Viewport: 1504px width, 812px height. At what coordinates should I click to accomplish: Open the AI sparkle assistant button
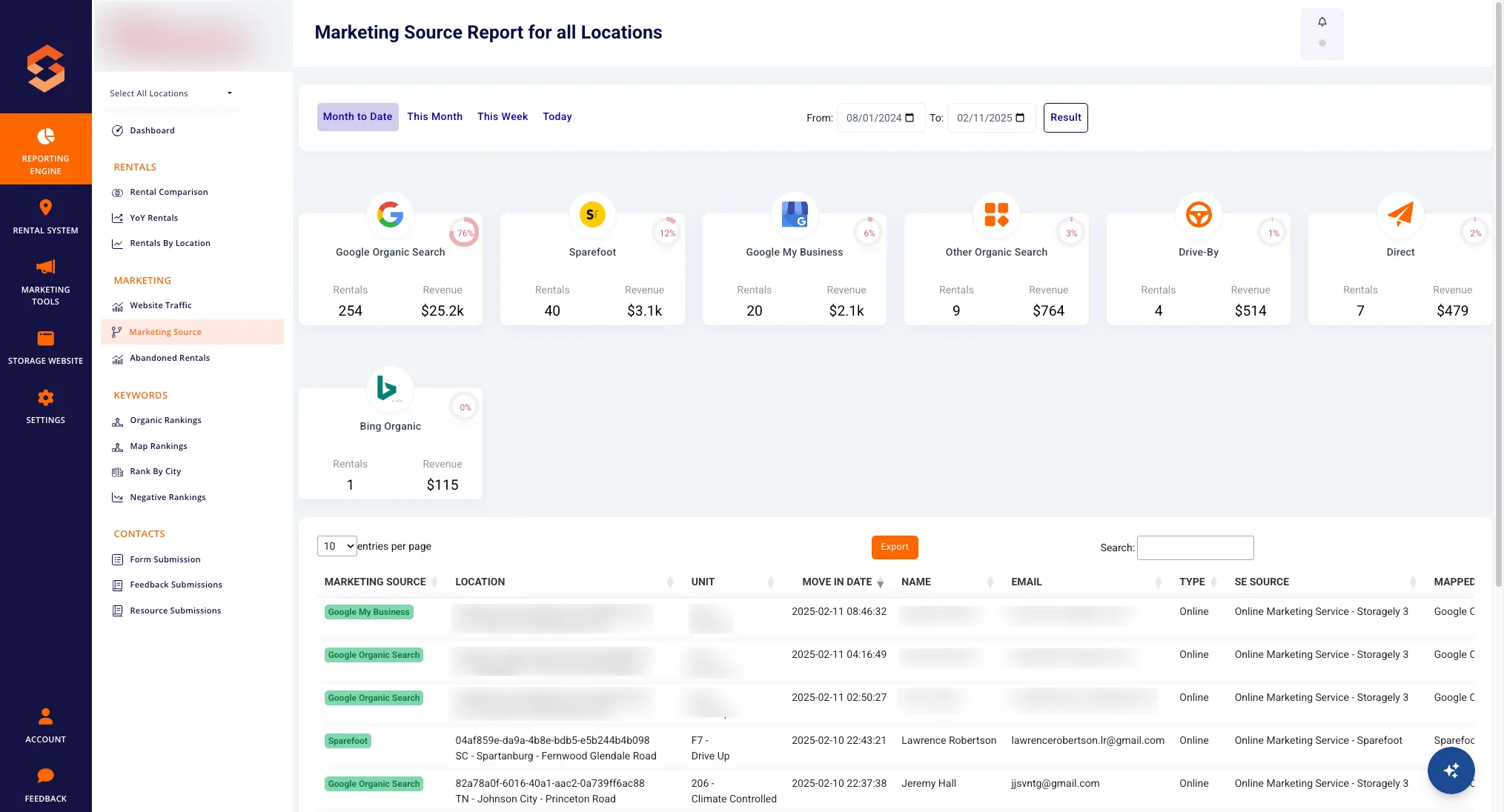[1451, 771]
